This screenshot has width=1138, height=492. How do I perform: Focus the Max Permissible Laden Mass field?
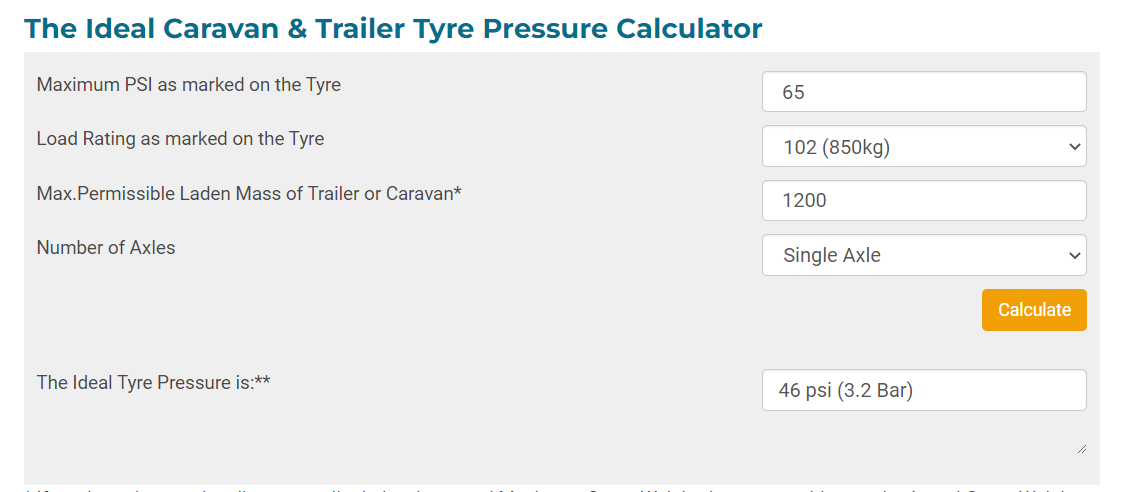(x=923, y=200)
